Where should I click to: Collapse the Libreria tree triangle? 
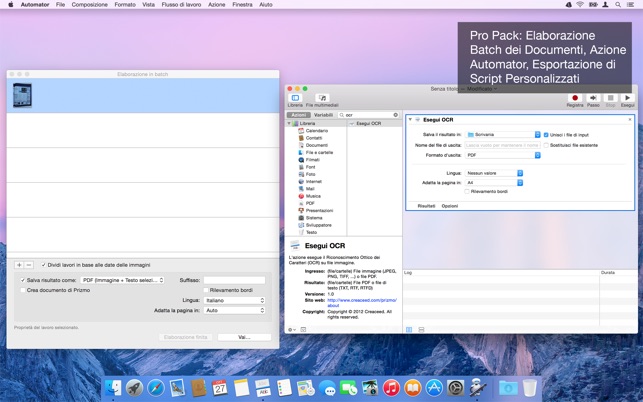(x=289, y=123)
